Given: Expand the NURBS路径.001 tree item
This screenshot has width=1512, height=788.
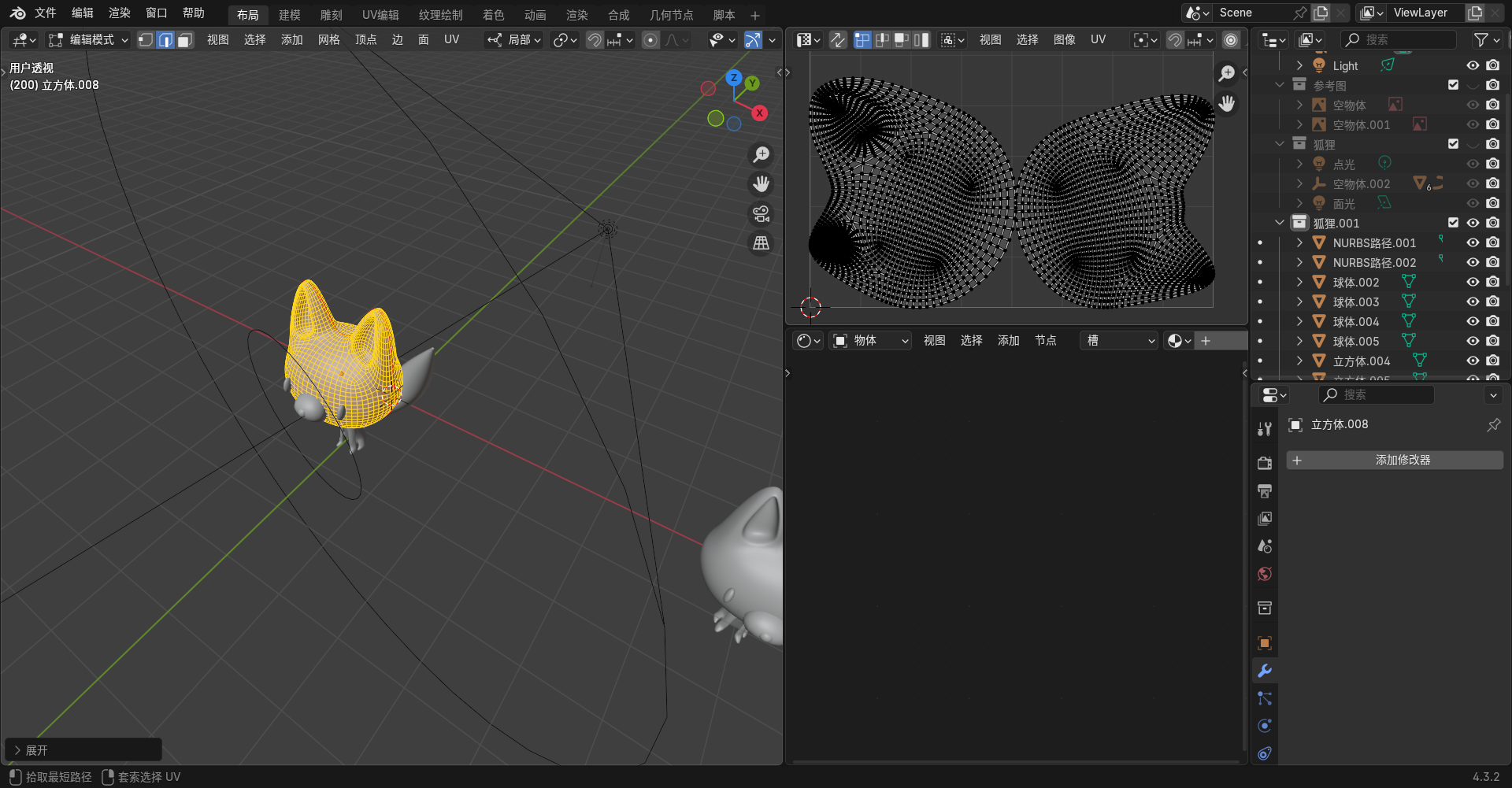Looking at the screenshot, I should tap(1299, 242).
